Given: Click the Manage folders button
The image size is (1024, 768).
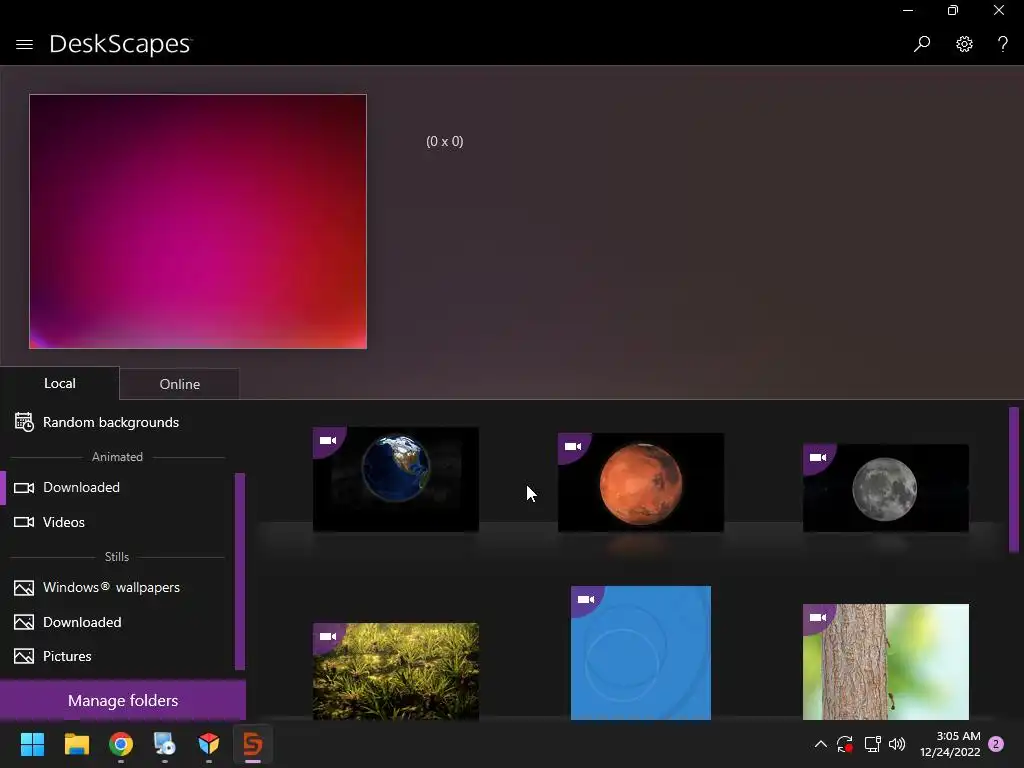Looking at the screenshot, I should [123, 700].
